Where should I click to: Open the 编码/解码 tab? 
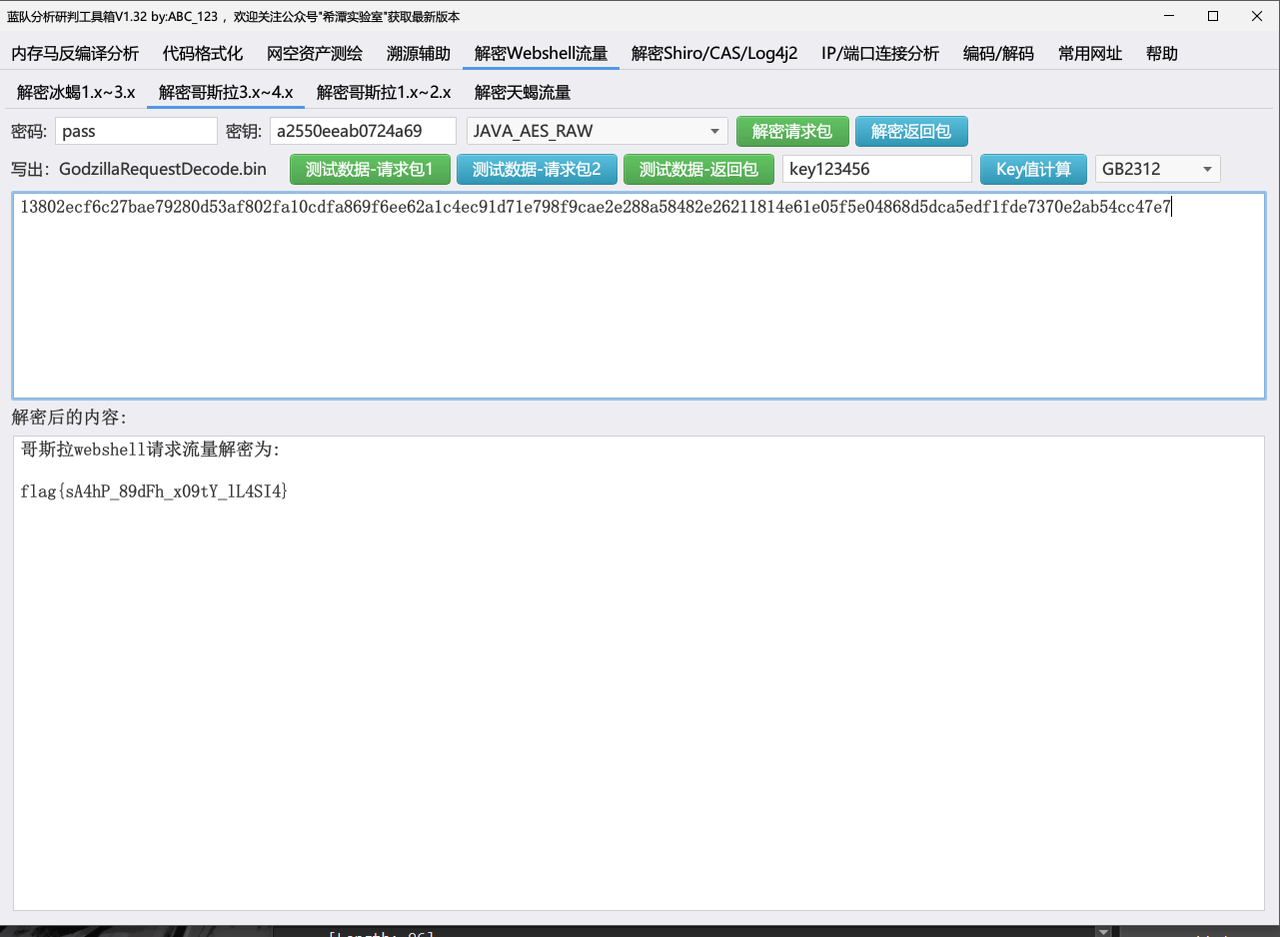(x=998, y=54)
